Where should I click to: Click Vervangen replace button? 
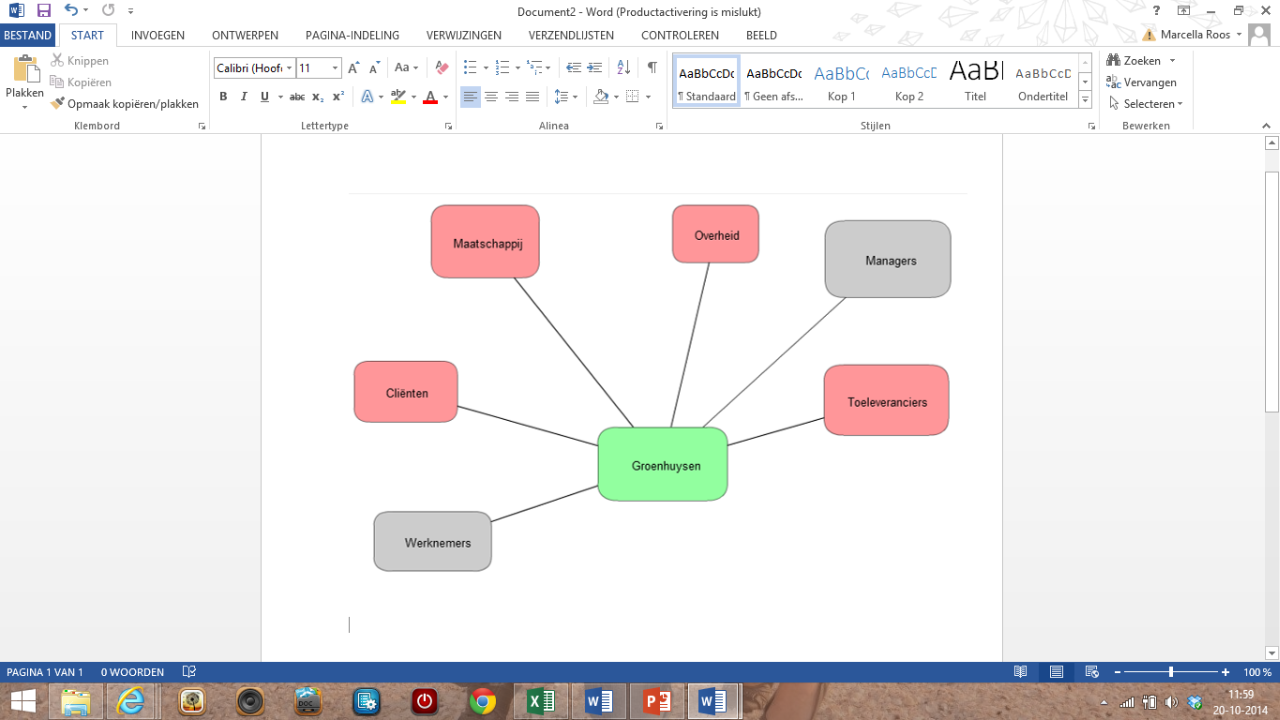click(x=1141, y=82)
